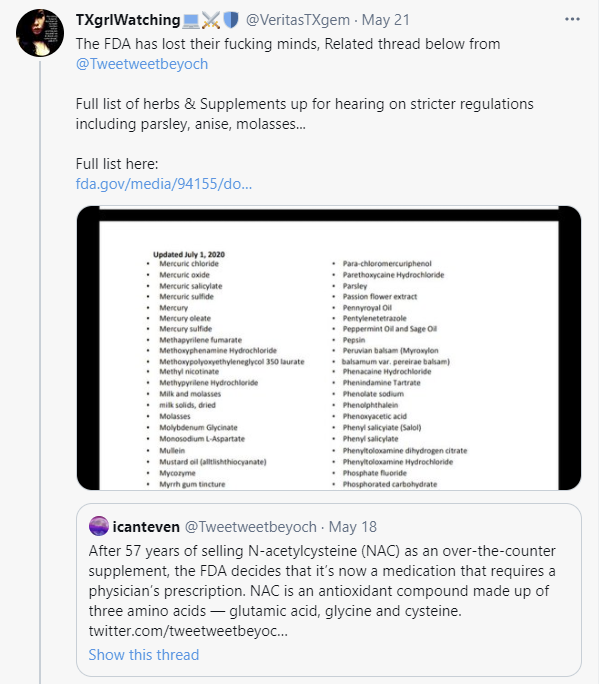Click Show this thread link
The width and height of the screenshot is (601, 684).
(143, 655)
